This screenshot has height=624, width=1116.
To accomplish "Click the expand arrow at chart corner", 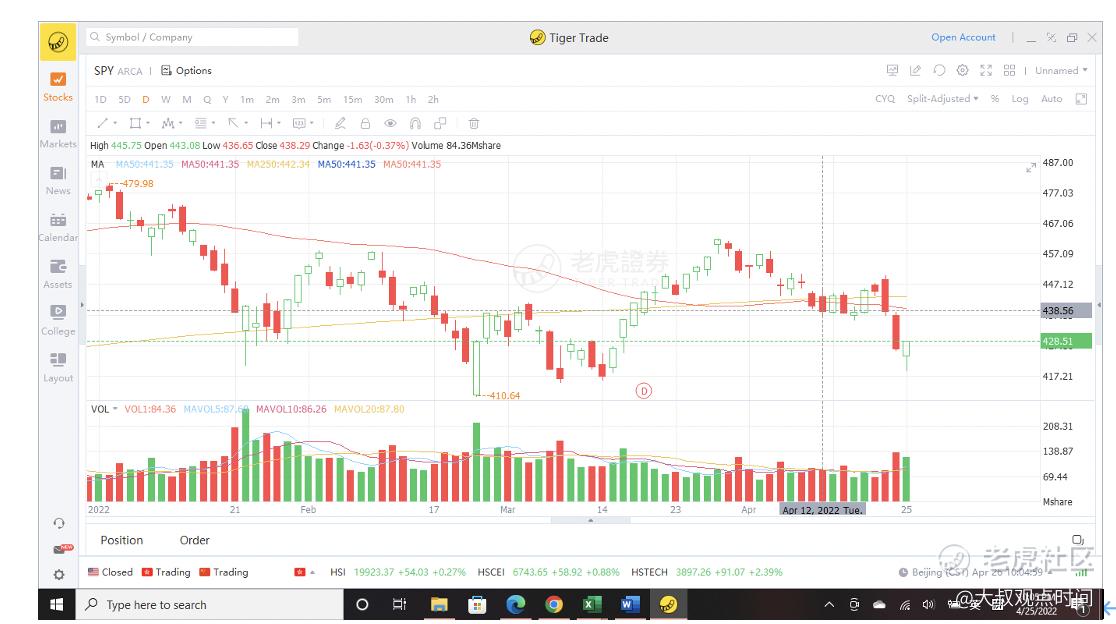I will (1031, 168).
